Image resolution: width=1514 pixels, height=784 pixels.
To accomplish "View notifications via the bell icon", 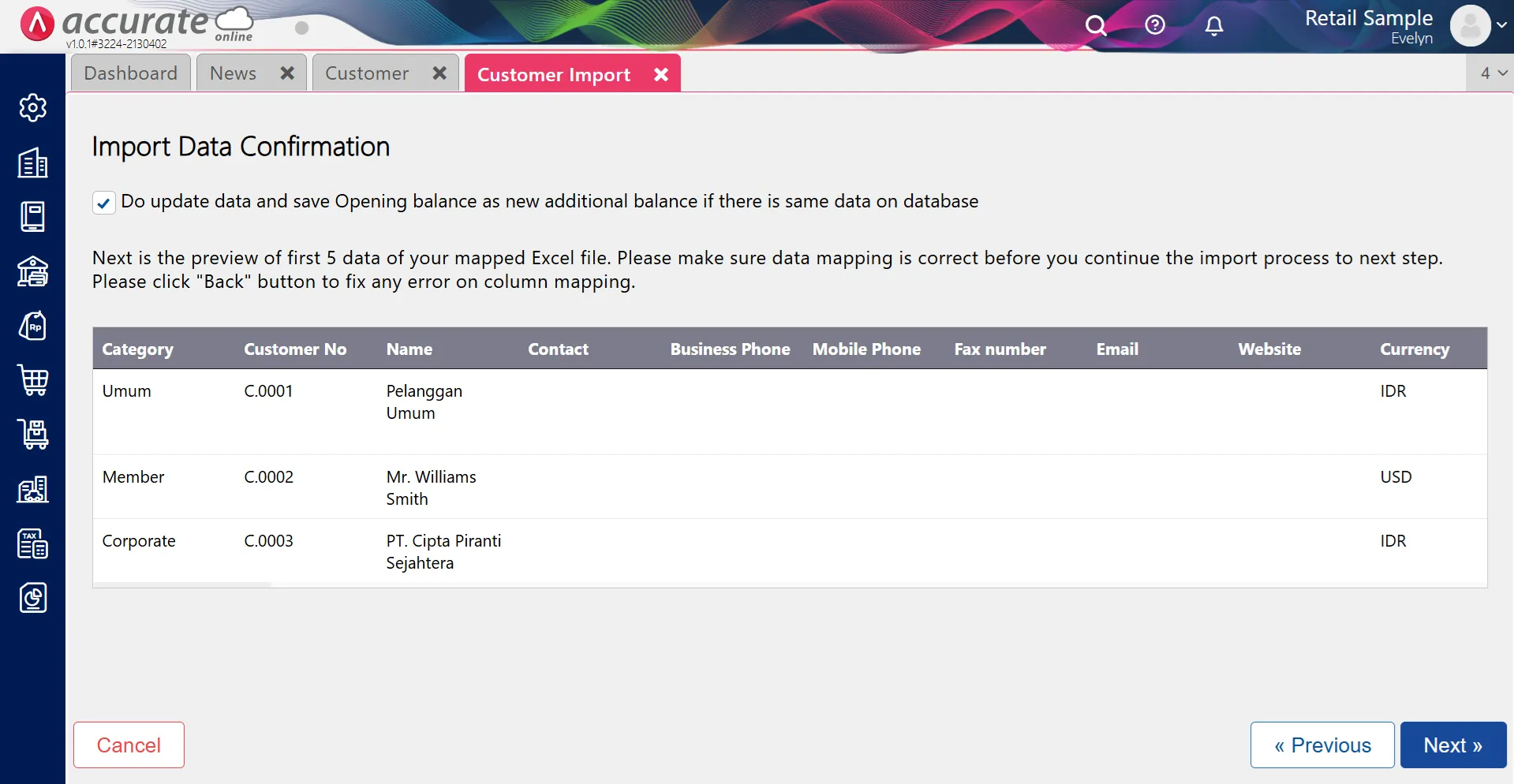I will tap(1213, 26).
